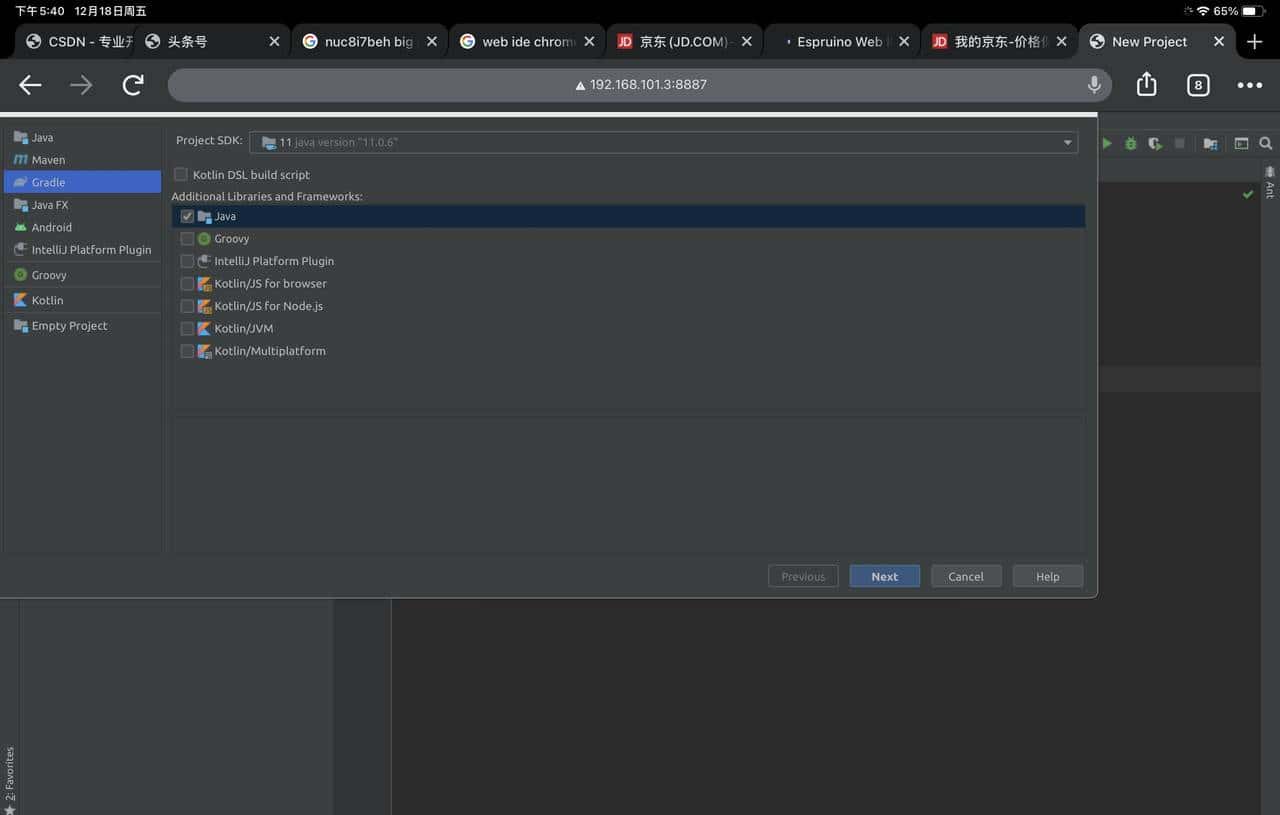Enable the Kotlin DSL build script checkbox
This screenshot has width=1280, height=815.
click(x=180, y=174)
